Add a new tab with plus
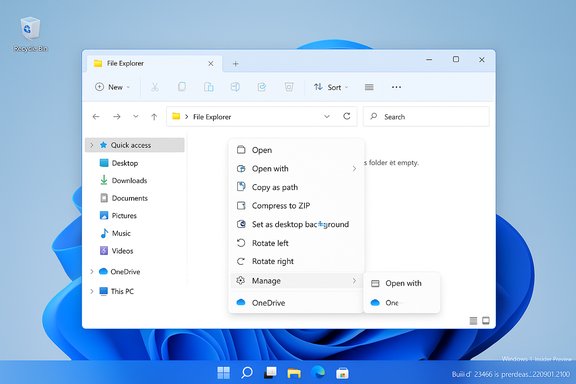The width and height of the screenshot is (576, 384). tap(235, 64)
